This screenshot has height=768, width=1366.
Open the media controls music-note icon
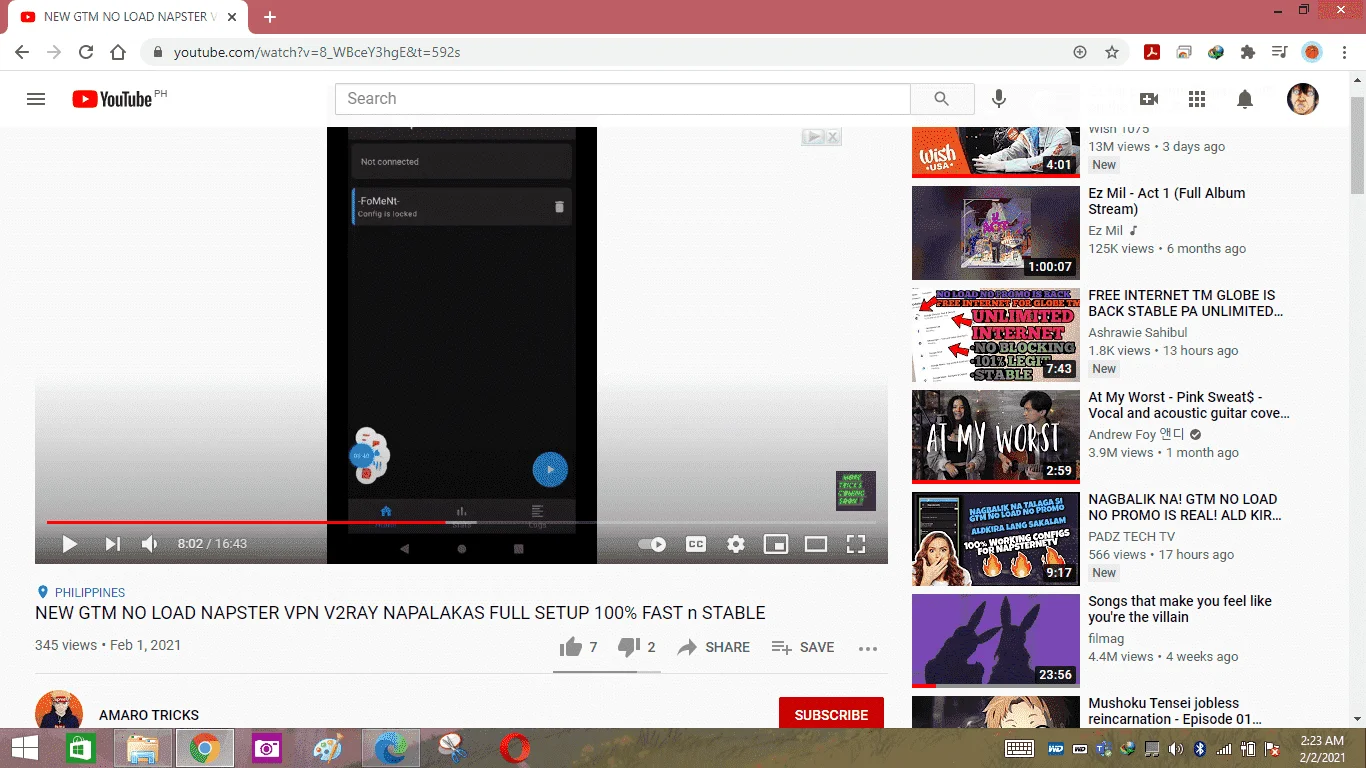click(x=1279, y=52)
